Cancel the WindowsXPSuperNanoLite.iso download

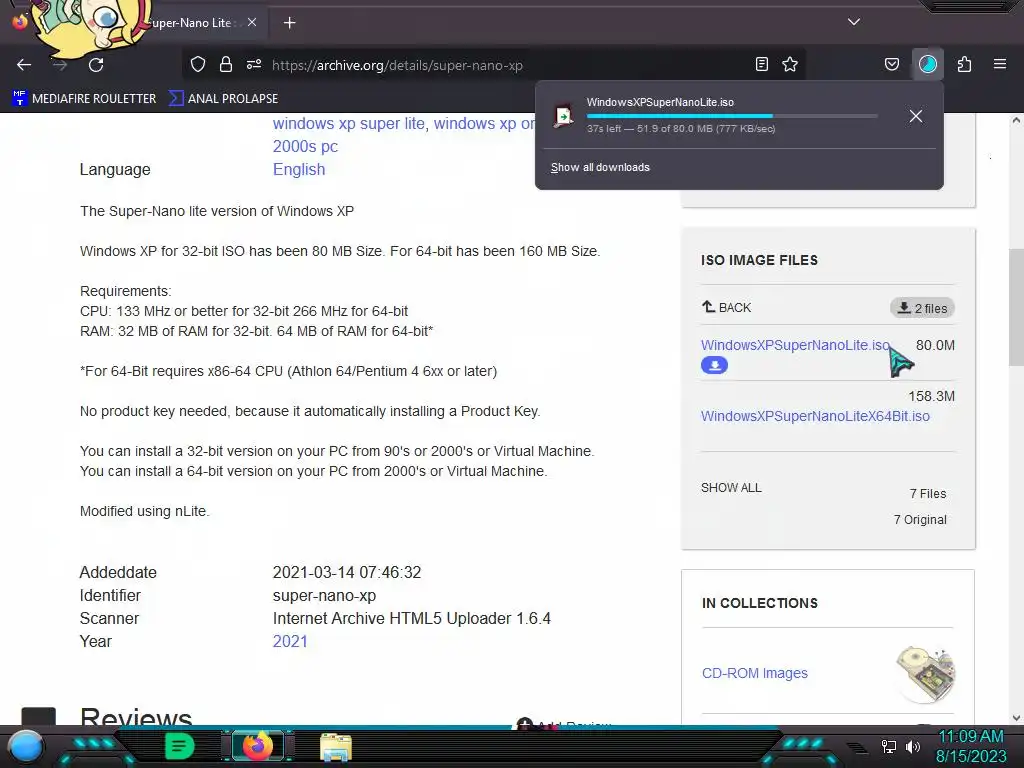coord(916,116)
